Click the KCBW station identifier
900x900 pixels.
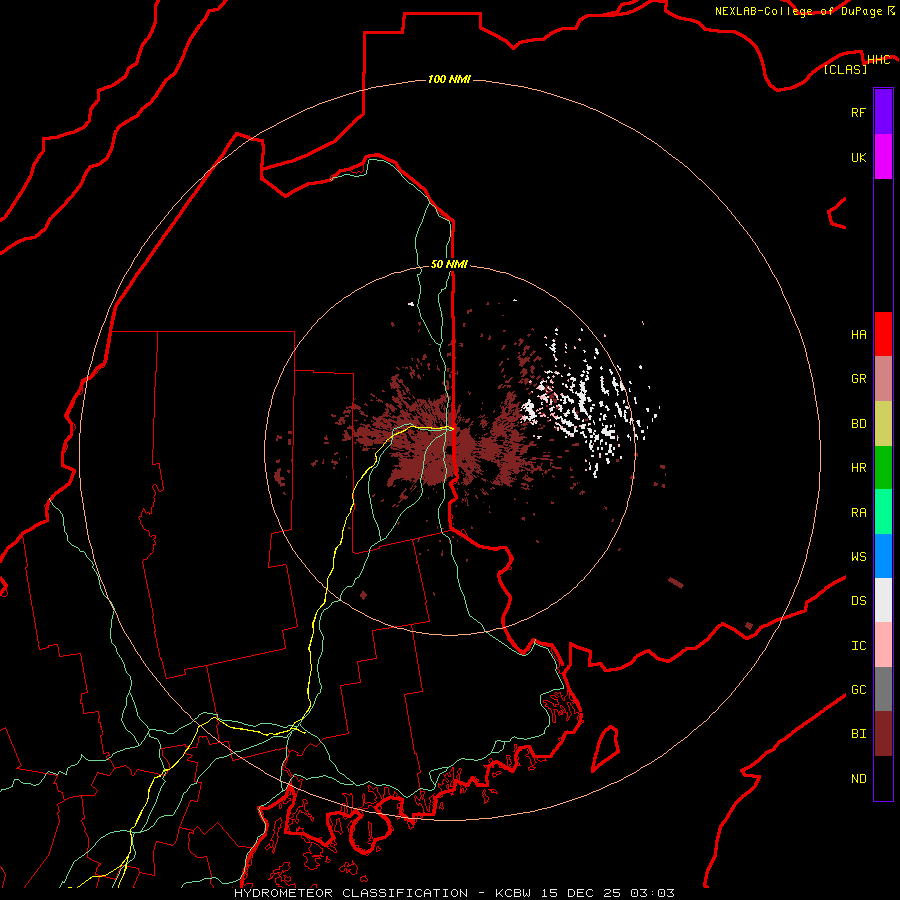[x=513, y=893]
